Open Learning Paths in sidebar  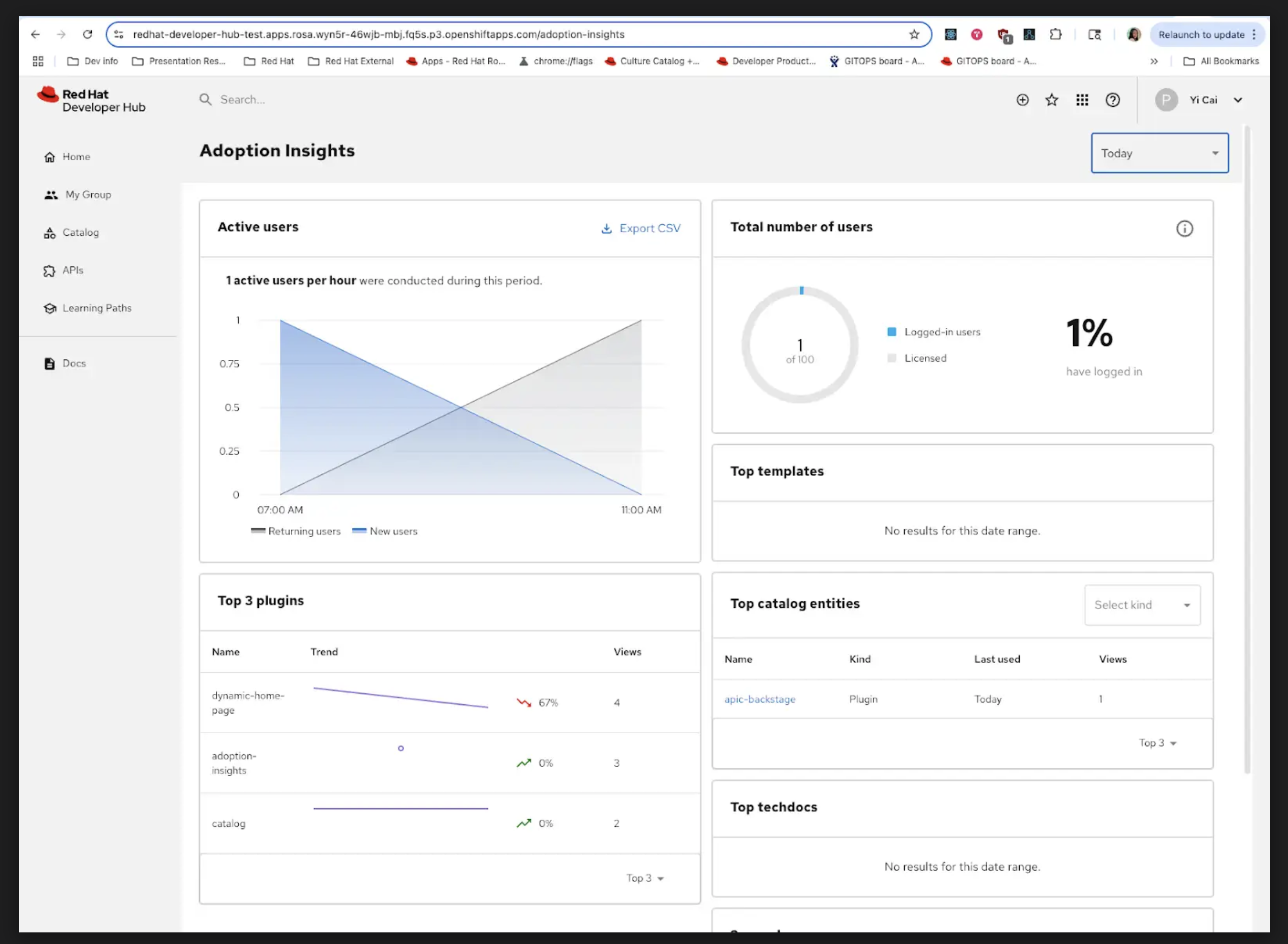pos(96,308)
